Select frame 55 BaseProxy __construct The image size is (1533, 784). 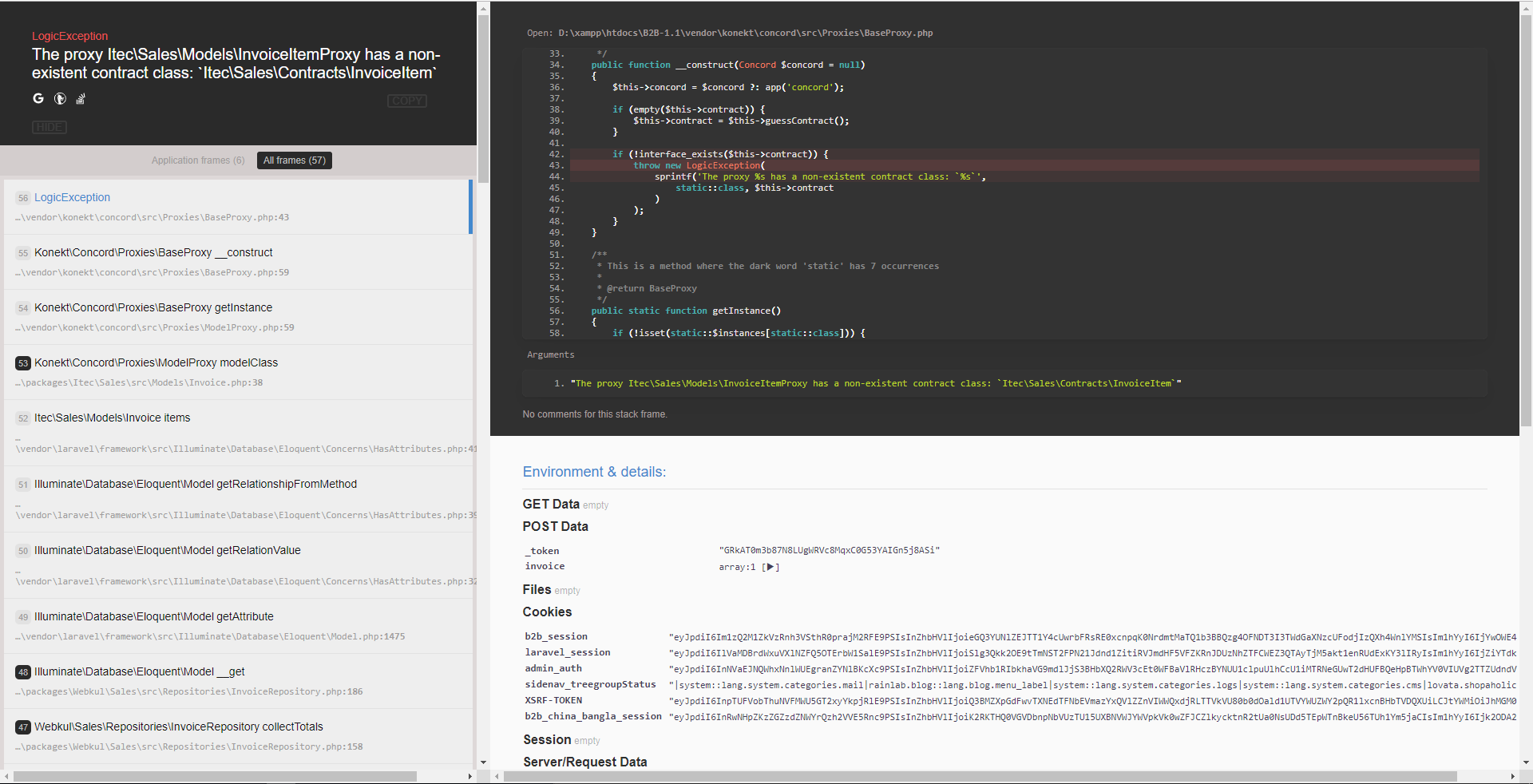pos(238,262)
